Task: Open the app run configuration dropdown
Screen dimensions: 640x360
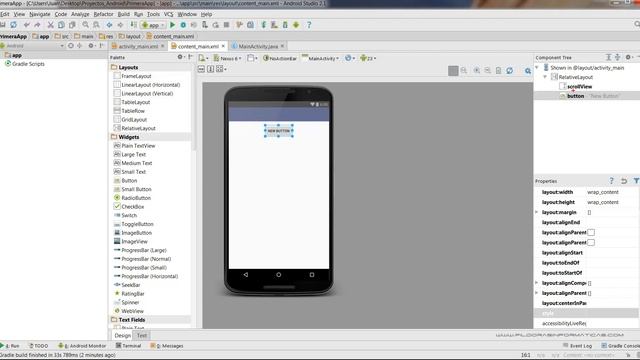Action: 153,25
